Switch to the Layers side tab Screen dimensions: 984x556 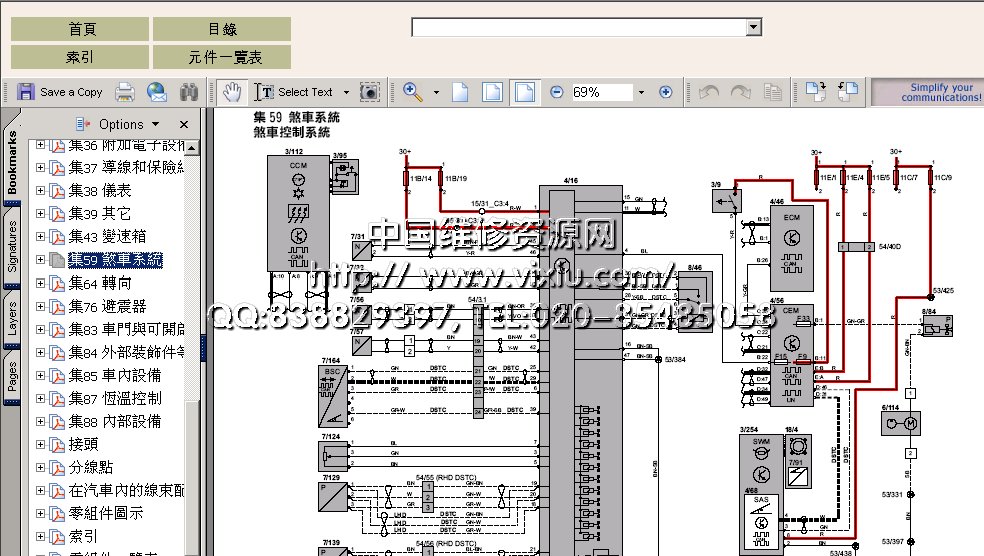[x=12, y=313]
